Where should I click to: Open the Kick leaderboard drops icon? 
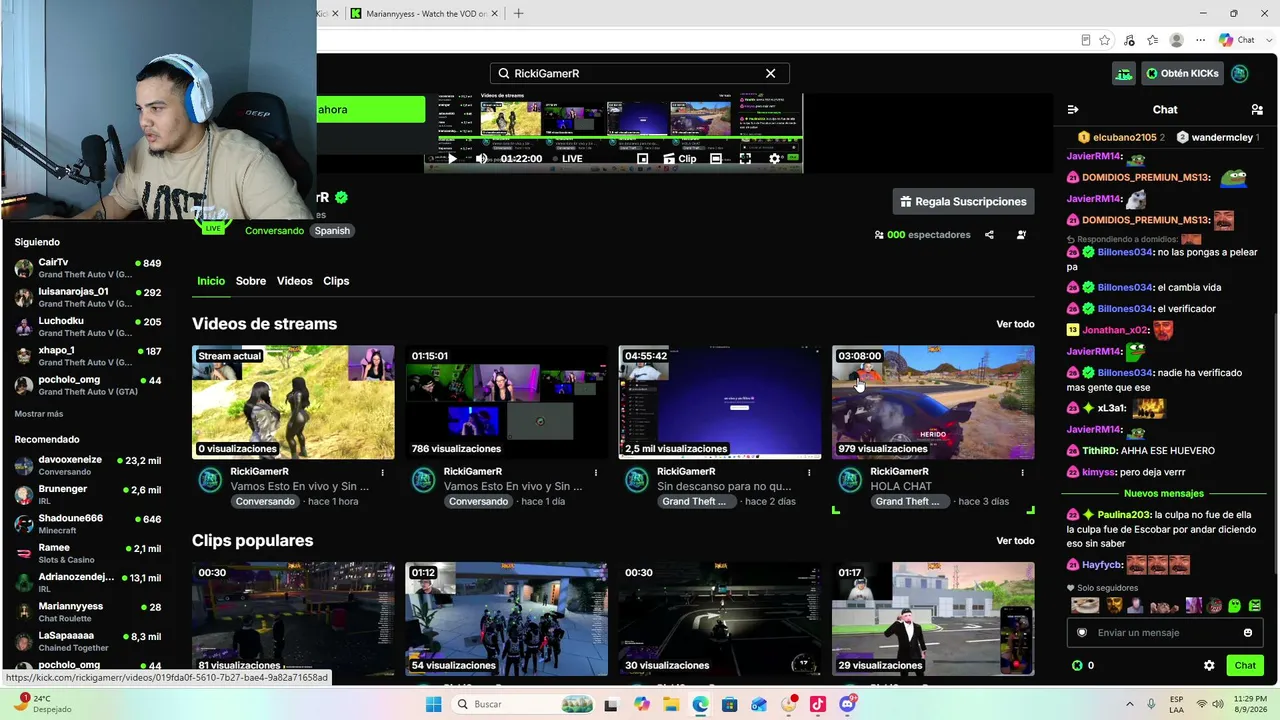[1124, 73]
